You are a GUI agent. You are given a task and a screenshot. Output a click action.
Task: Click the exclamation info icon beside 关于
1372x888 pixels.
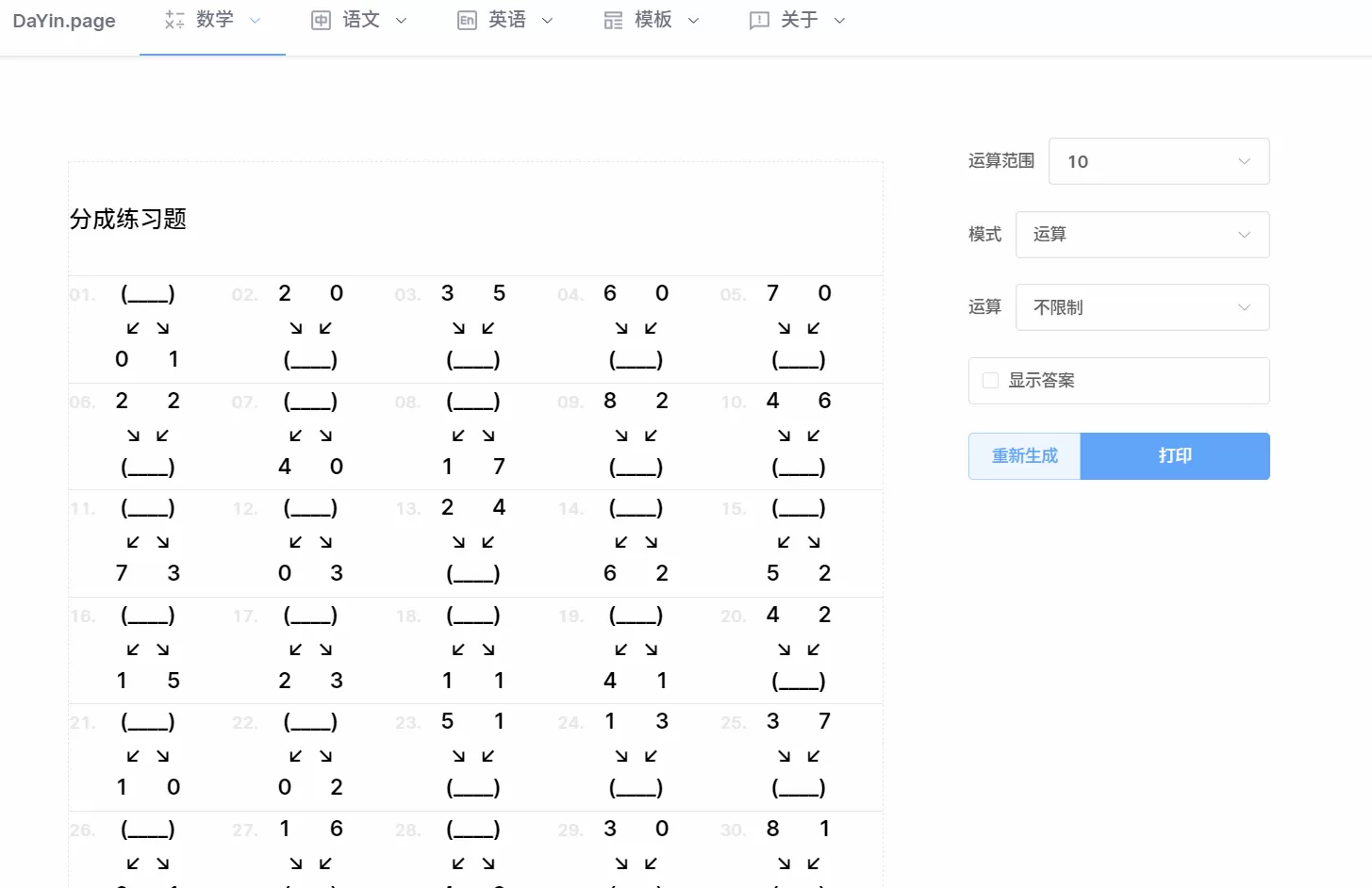click(x=759, y=20)
